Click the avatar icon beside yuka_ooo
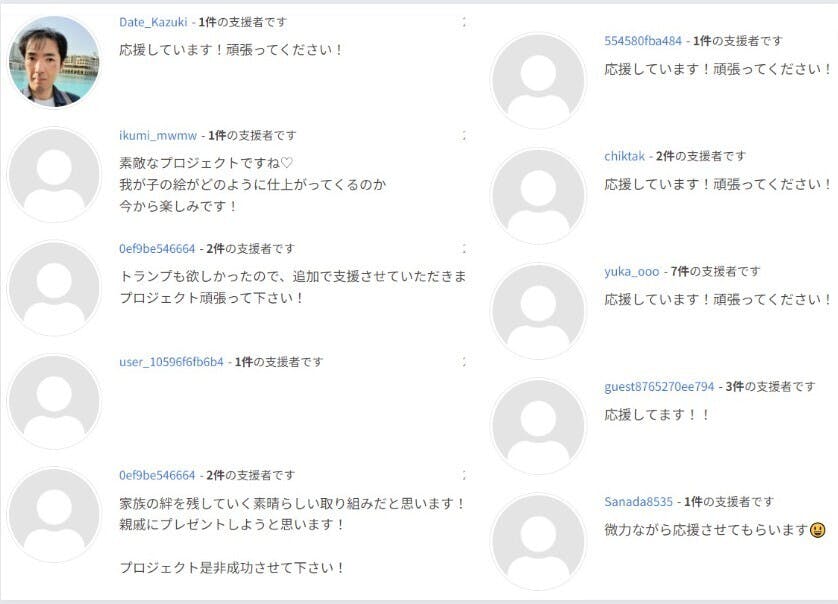Viewport: 838px width, 604px height. coord(538,311)
